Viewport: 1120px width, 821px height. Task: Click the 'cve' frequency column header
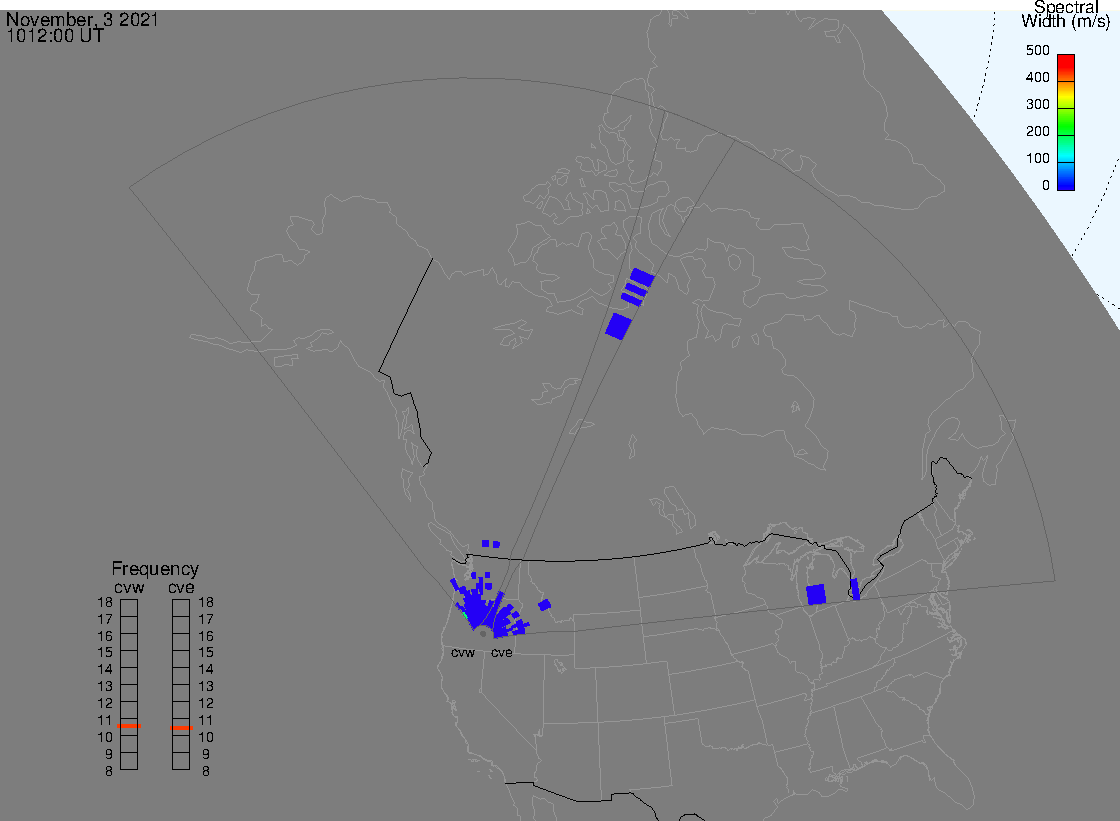[x=181, y=587]
